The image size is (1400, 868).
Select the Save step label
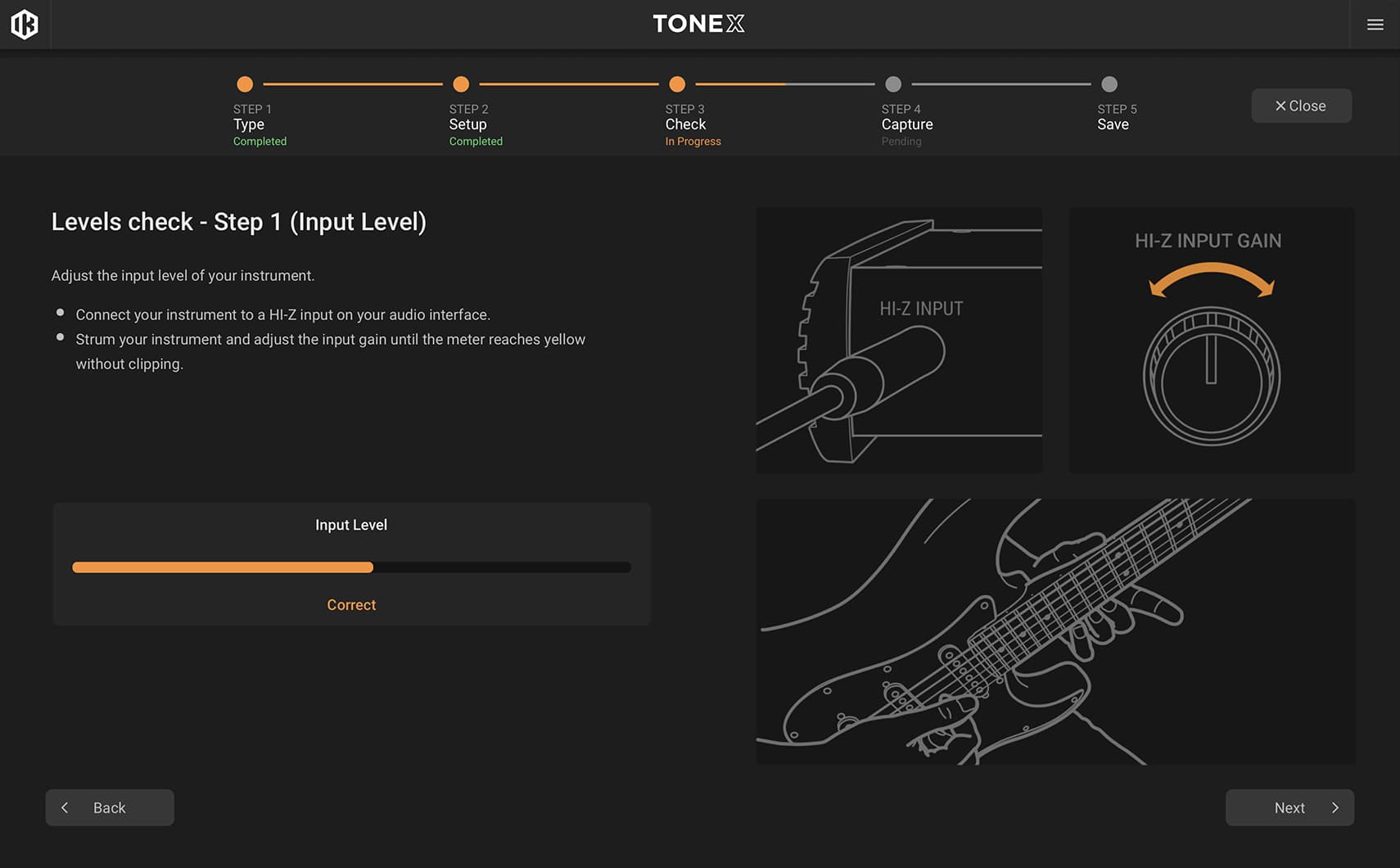click(1113, 124)
